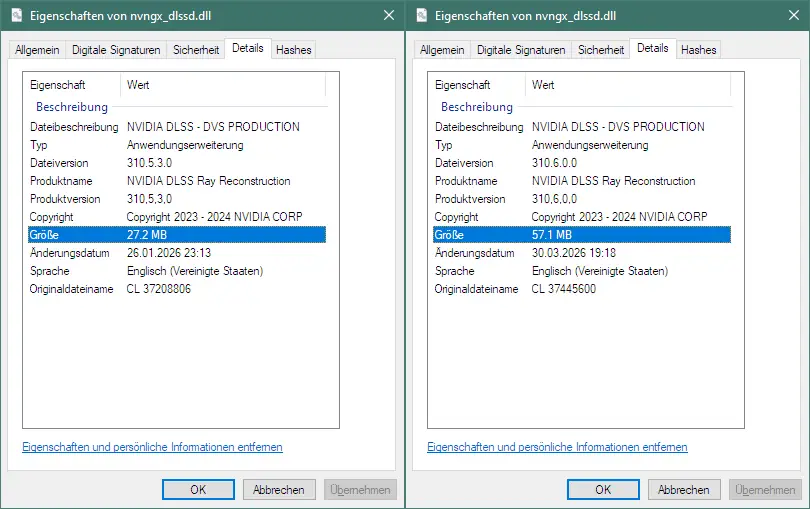Select Dateibeschreibung row in right window
The width and height of the screenshot is (810, 509).
click(582, 127)
